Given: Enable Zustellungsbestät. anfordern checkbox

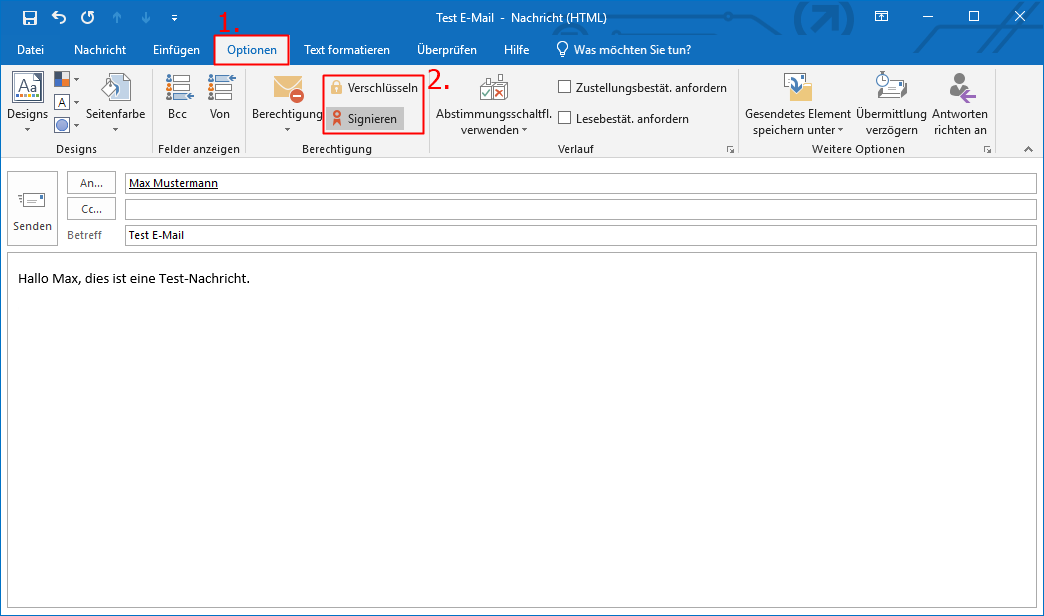Looking at the screenshot, I should tap(565, 88).
